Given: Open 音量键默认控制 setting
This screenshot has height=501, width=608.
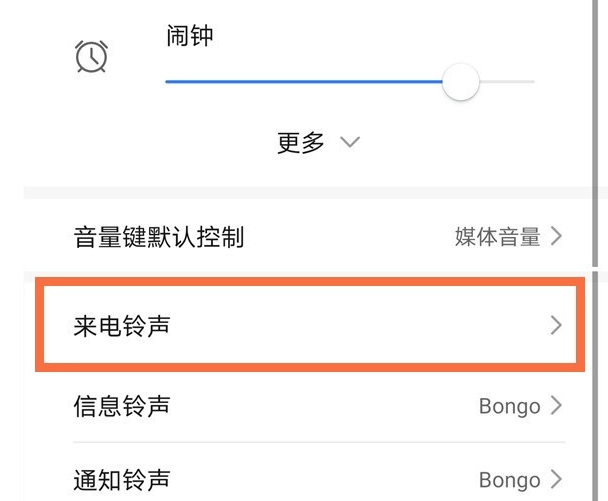Looking at the screenshot, I should tap(159, 237).
